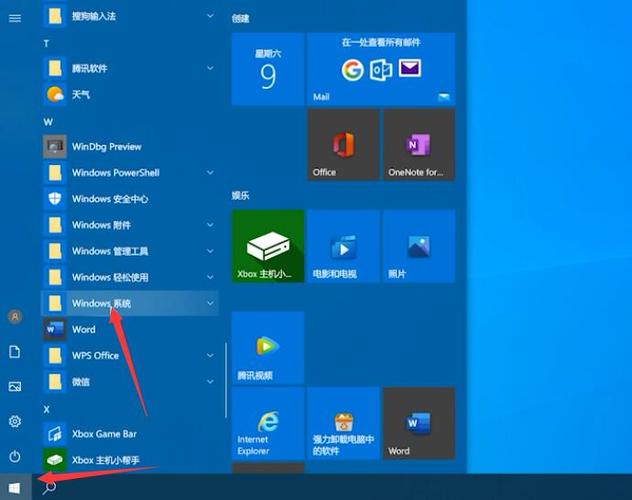Viewport: 632px width, 500px height.
Task: Open the Movies & TV tile
Action: [x=343, y=246]
